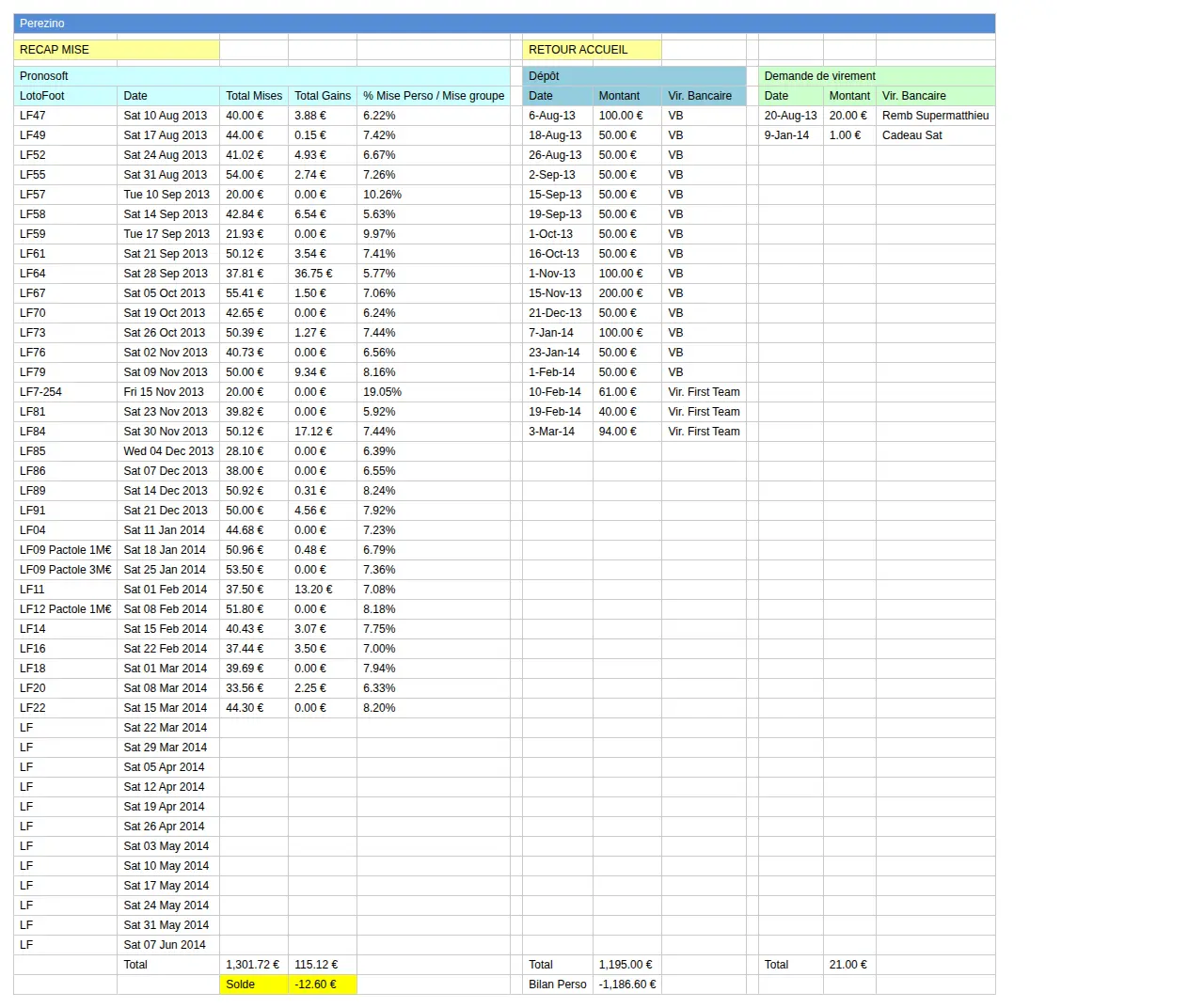
Task: Click Vir. First Team beside 10-Feb-14
Action: [x=704, y=392]
